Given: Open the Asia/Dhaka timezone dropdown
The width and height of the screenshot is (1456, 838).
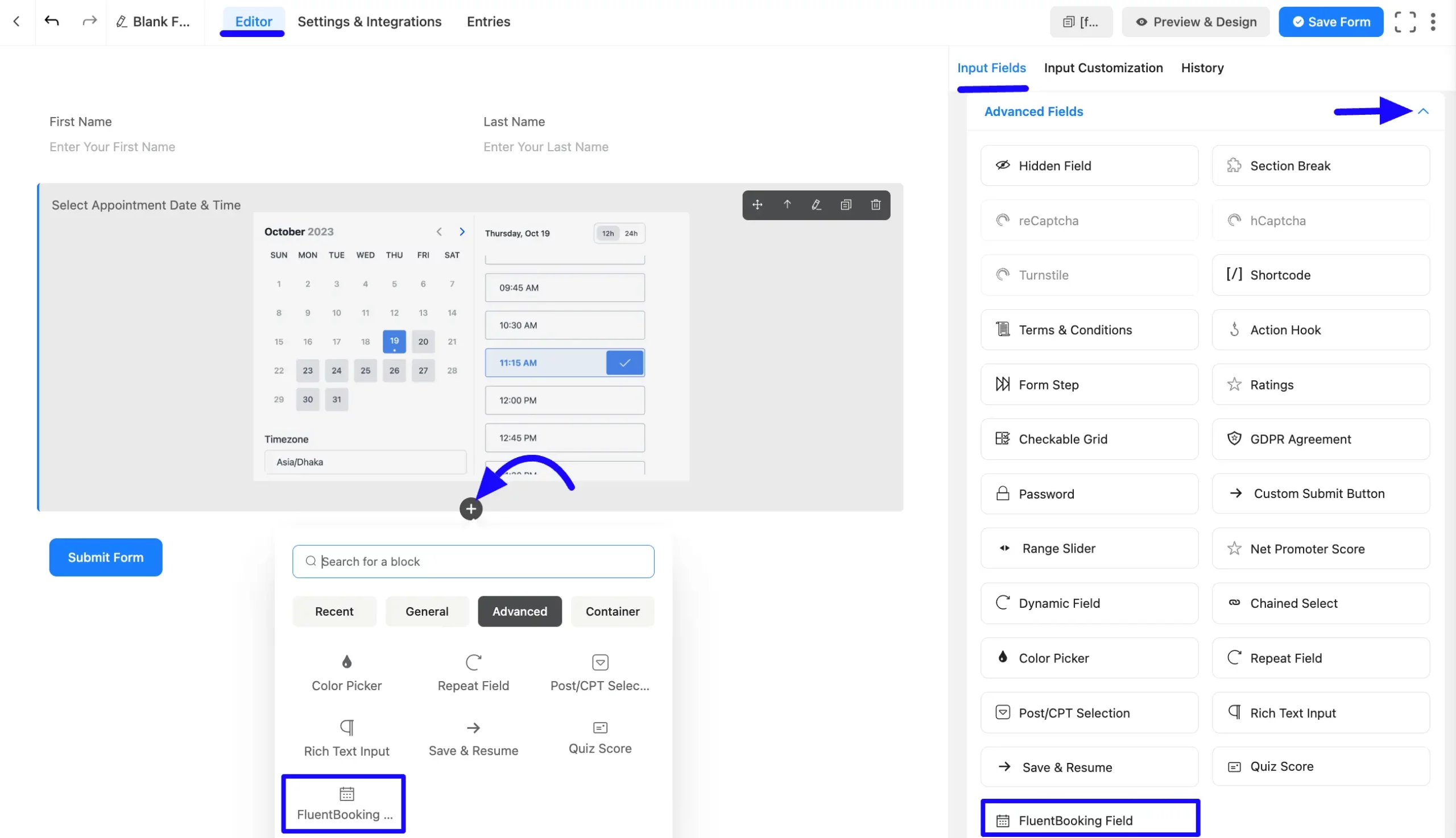Looking at the screenshot, I should click(x=365, y=462).
